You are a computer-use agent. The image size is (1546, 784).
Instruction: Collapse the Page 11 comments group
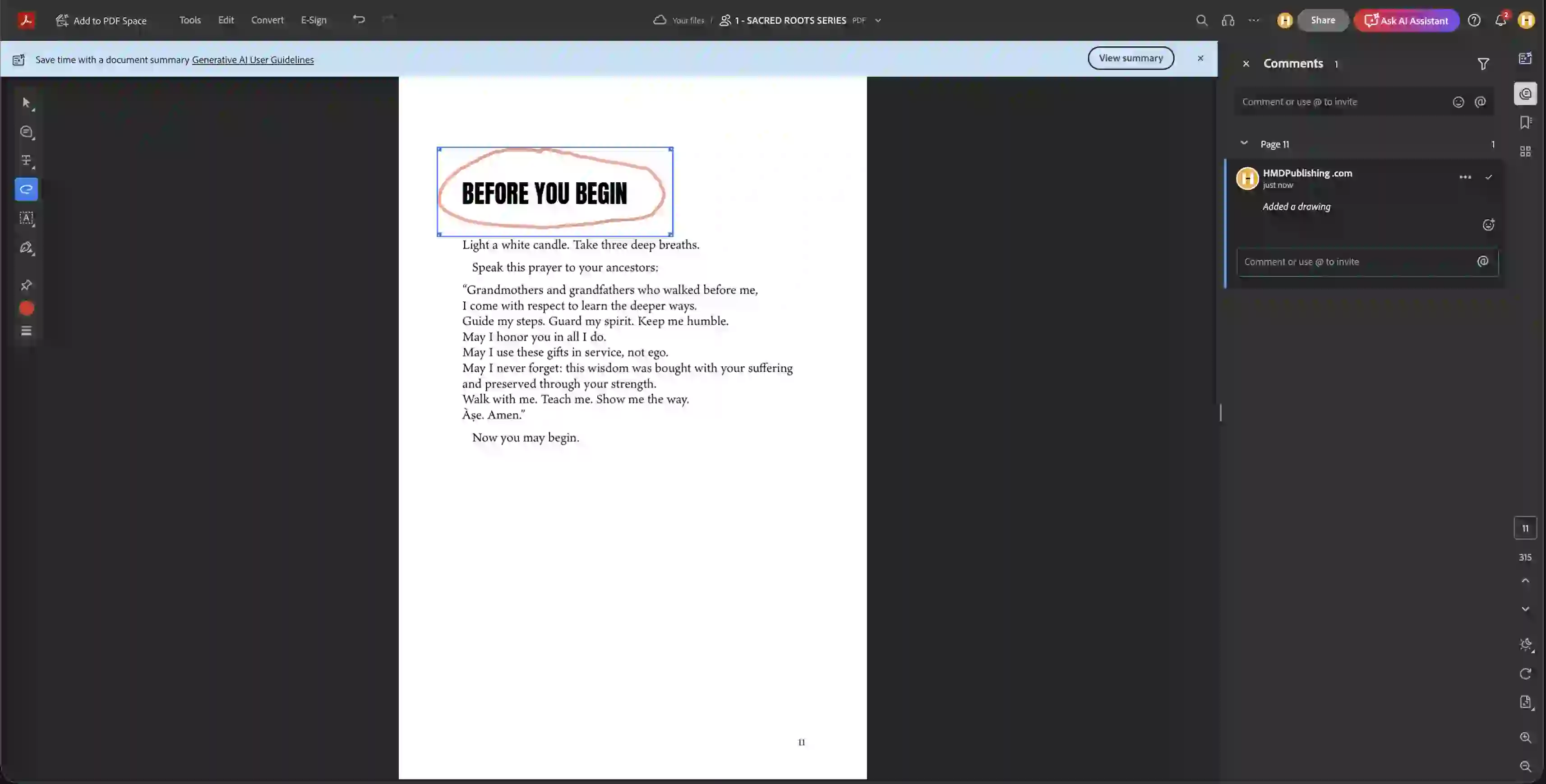(x=1244, y=143)
